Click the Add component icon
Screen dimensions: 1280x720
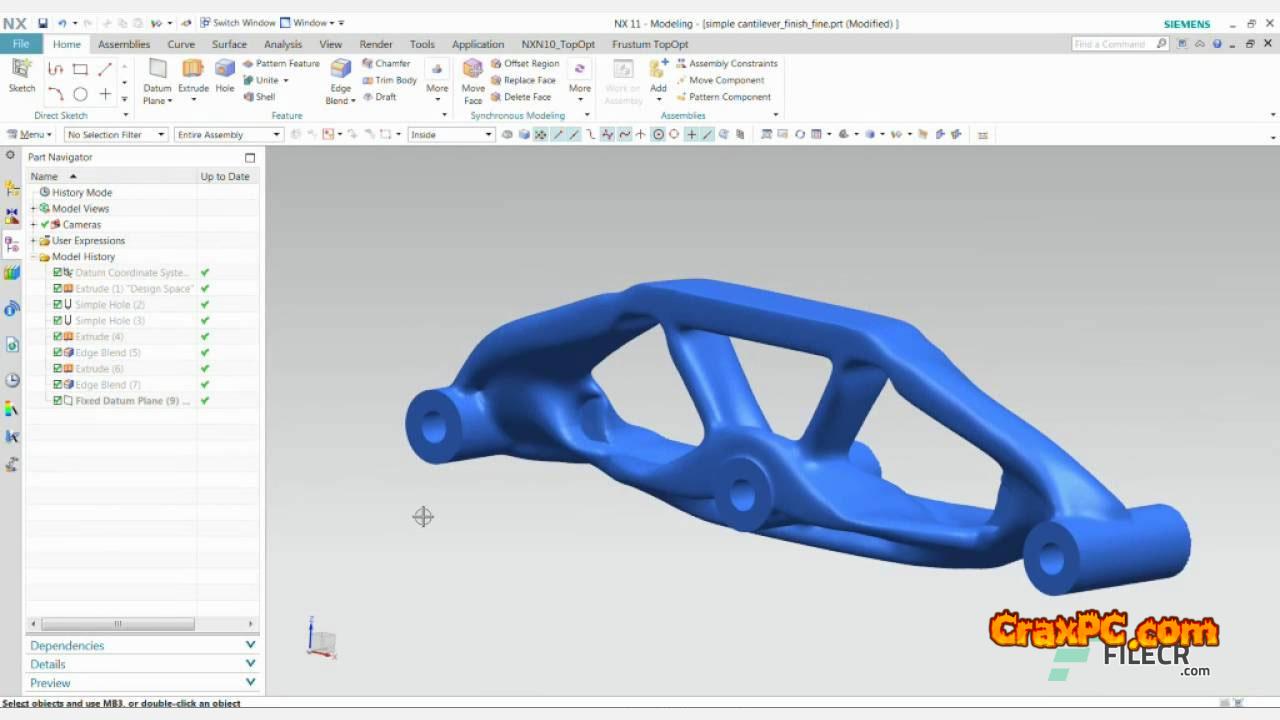click(x=658, y=70)
